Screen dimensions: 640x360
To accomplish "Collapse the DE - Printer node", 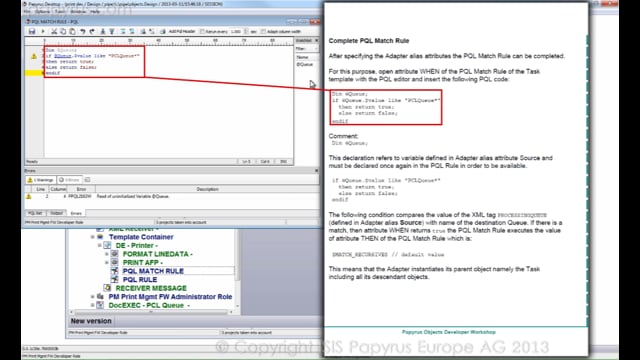I will pos(100,245).
